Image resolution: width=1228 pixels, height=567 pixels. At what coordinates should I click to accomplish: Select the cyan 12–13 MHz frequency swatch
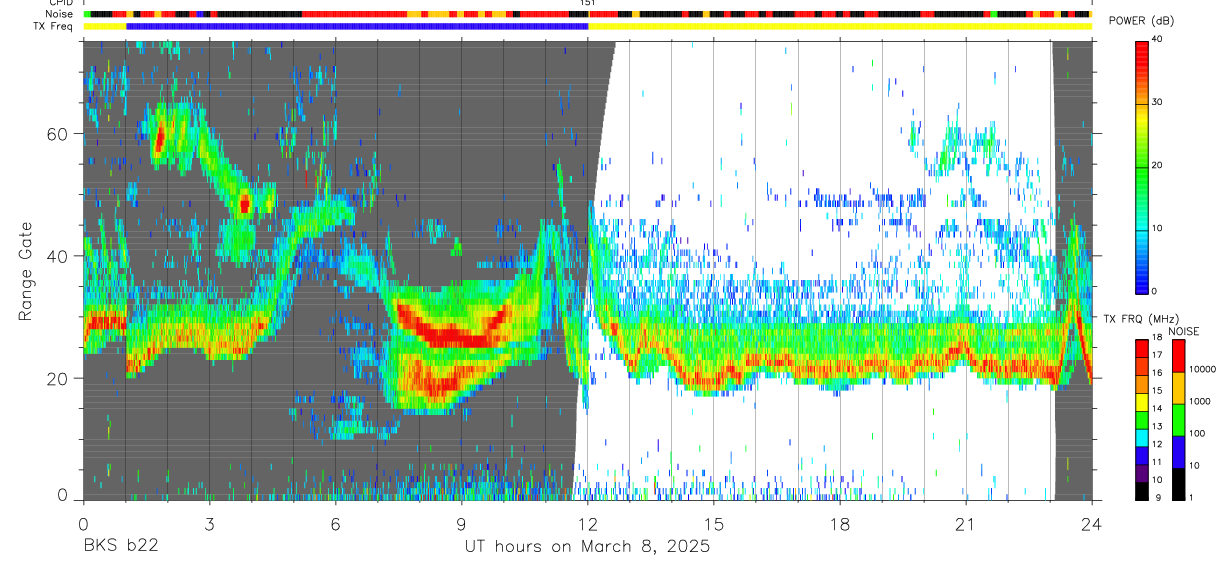pyautogui.click(x=1142, y=437)
